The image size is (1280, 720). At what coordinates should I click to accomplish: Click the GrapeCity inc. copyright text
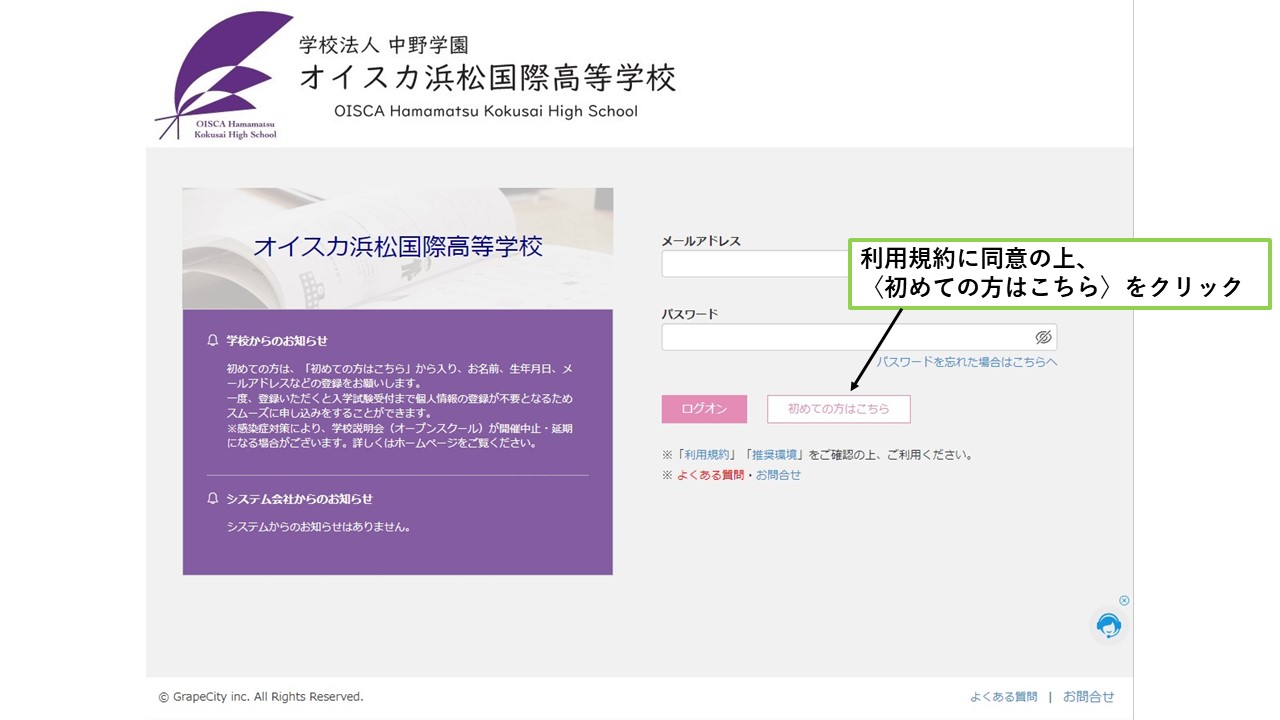(x=261, y=697)
